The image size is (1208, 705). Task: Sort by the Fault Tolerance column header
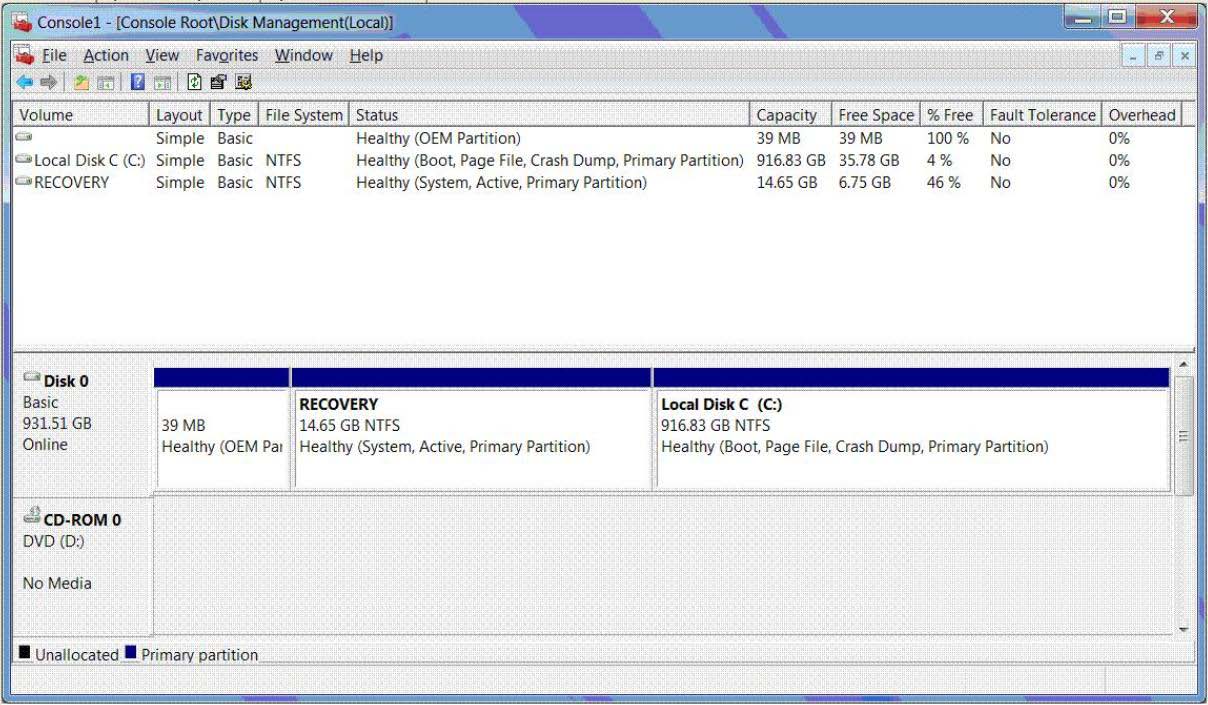[x=1042, y=115]
